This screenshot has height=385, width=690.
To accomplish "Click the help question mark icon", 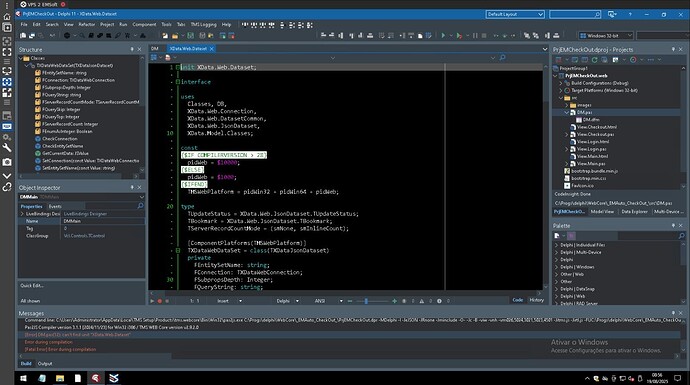I will [630, 15].
